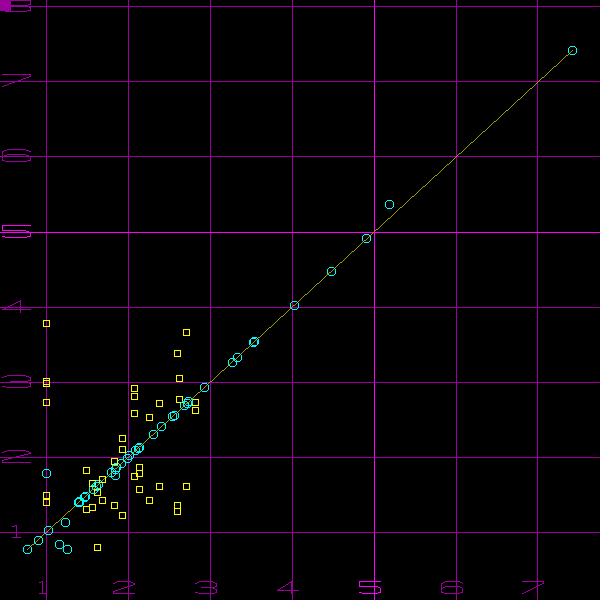Select the y-axis label 8 at top-left corner

[16, 7]
